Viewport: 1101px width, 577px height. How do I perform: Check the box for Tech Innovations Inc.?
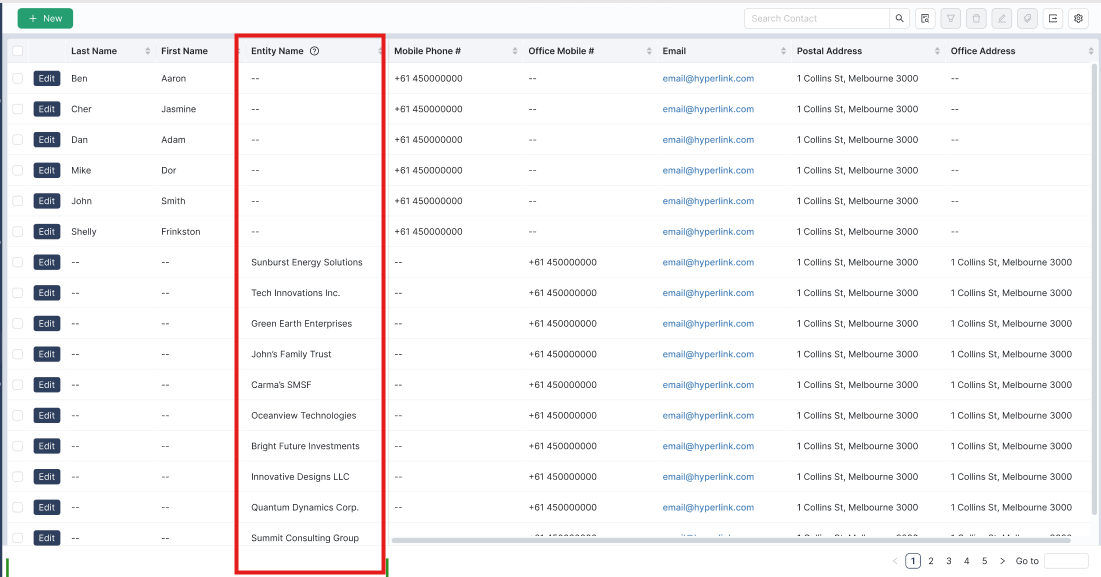[x=18, y=293]
